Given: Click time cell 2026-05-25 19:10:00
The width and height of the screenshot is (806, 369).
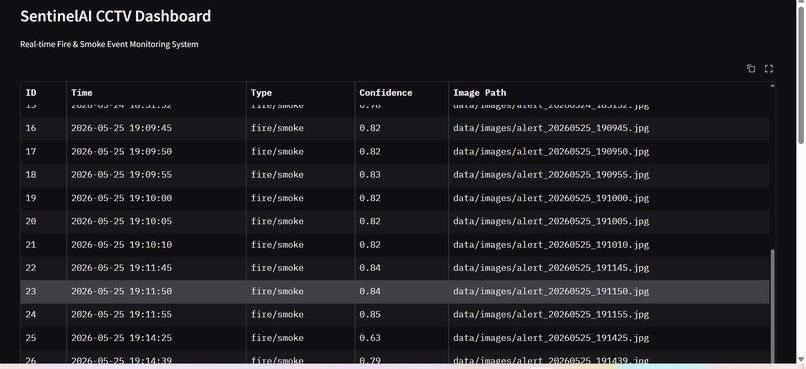Looking at the screenshot, I should coord(156,198).
